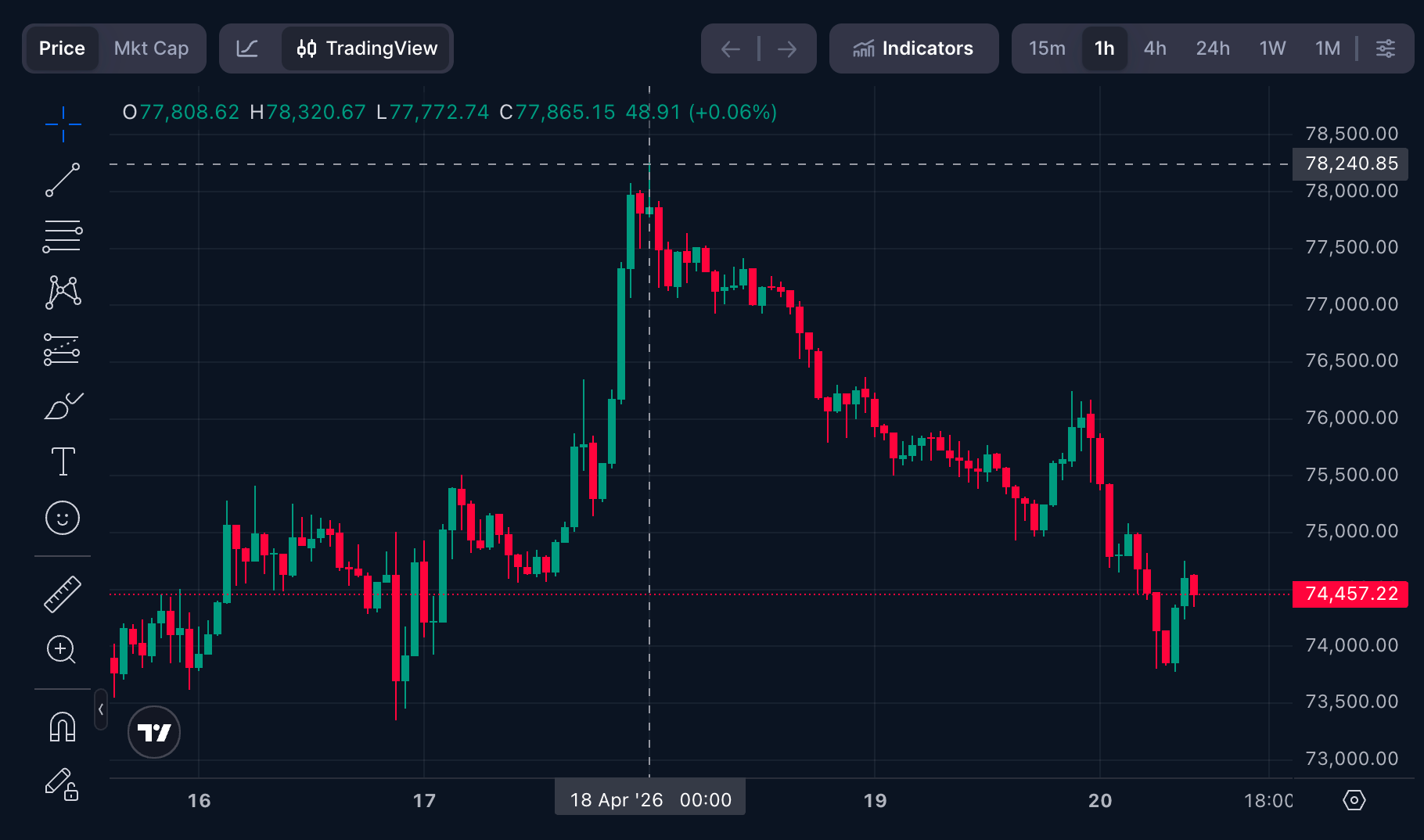Viewport: 1424px width, 840px height.
Task: Select the ruler measure tool
Action: pyautogui.click(x=63, y=594)
